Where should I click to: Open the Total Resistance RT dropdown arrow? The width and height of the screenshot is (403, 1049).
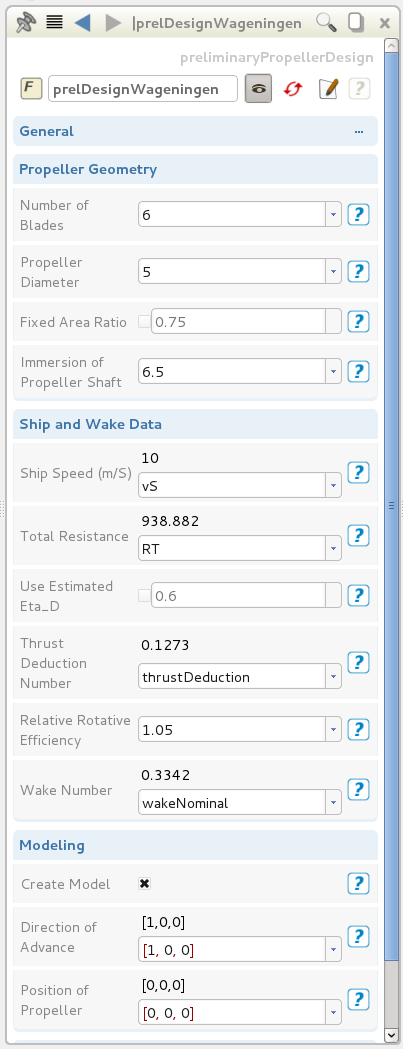click(333, 549)
